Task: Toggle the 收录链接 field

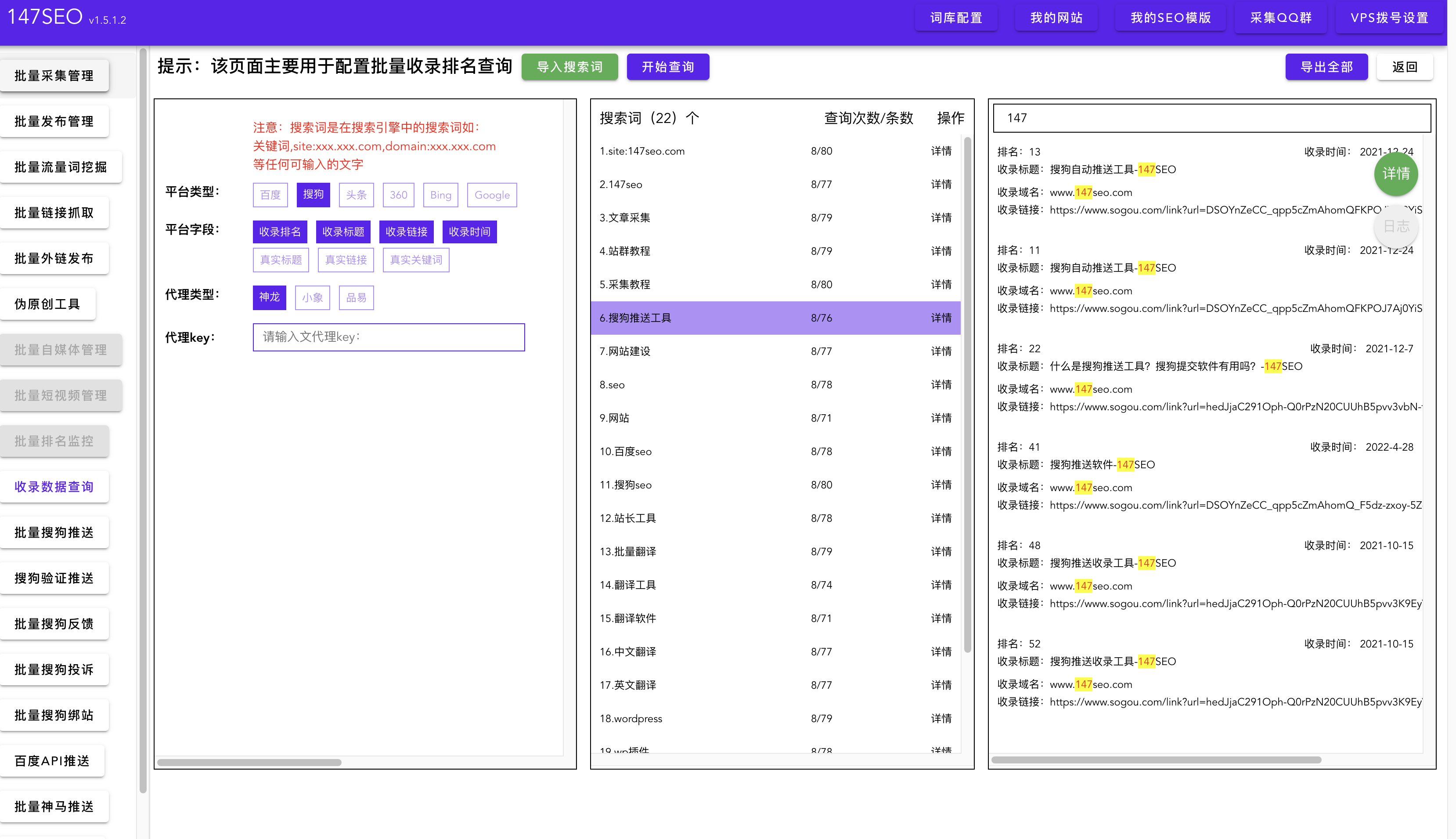Action: 407,231
